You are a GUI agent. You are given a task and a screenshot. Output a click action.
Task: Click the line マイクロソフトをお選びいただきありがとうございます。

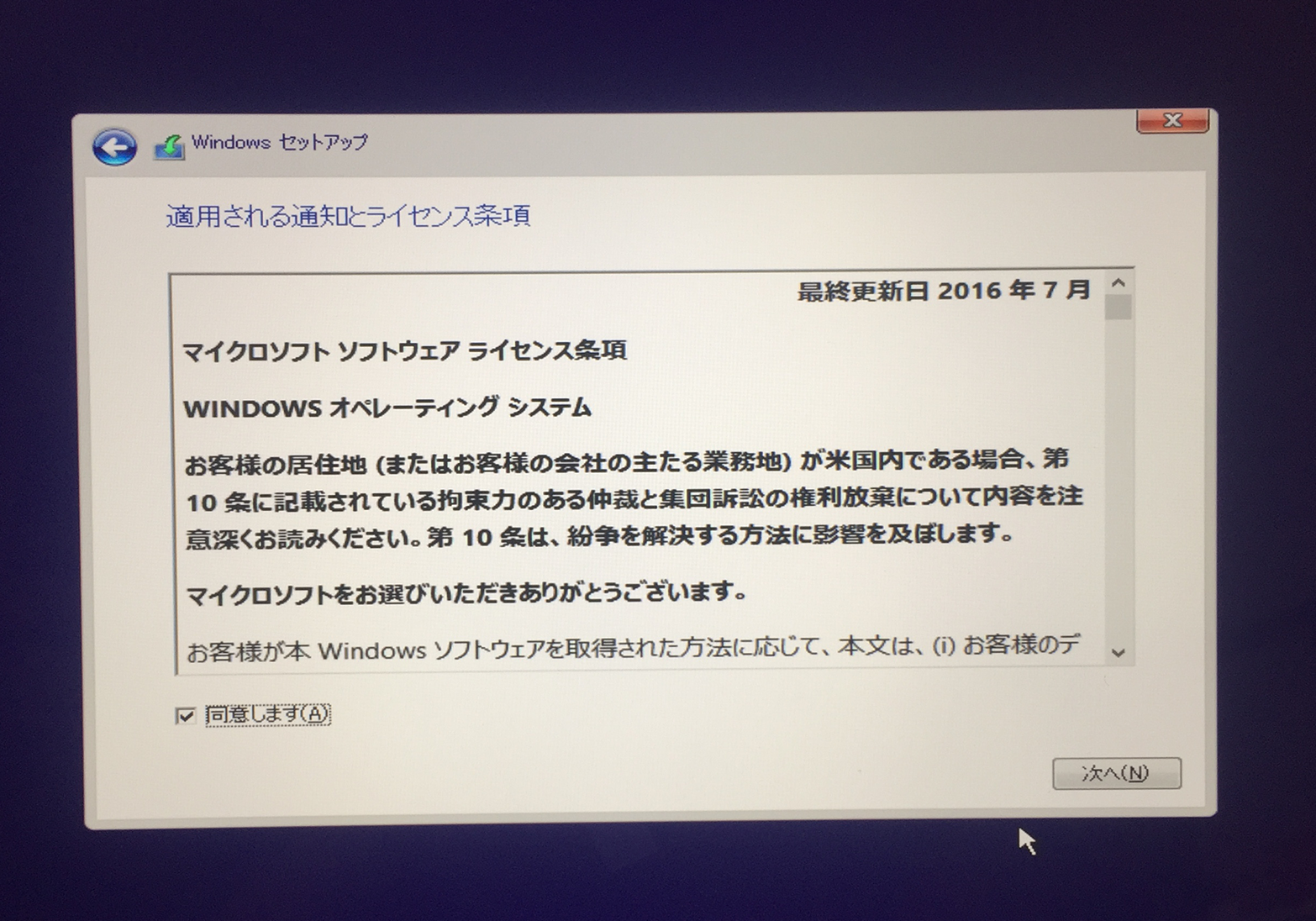[466, 593]
